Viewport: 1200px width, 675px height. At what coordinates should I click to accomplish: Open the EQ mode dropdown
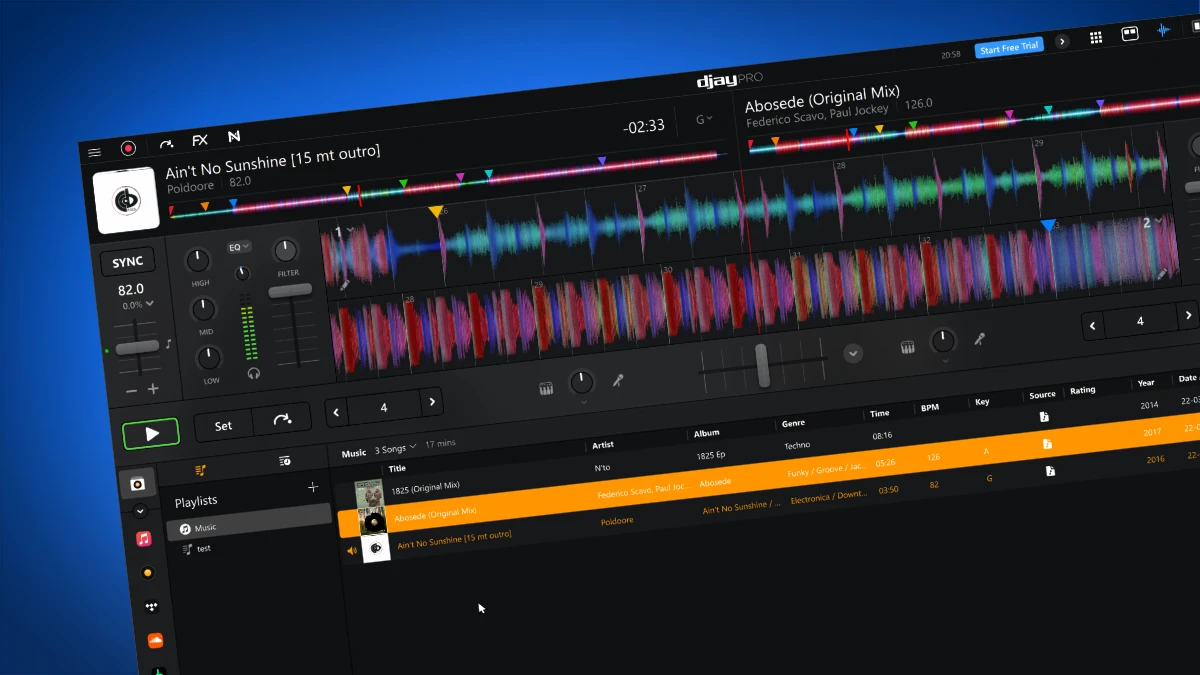239,246
